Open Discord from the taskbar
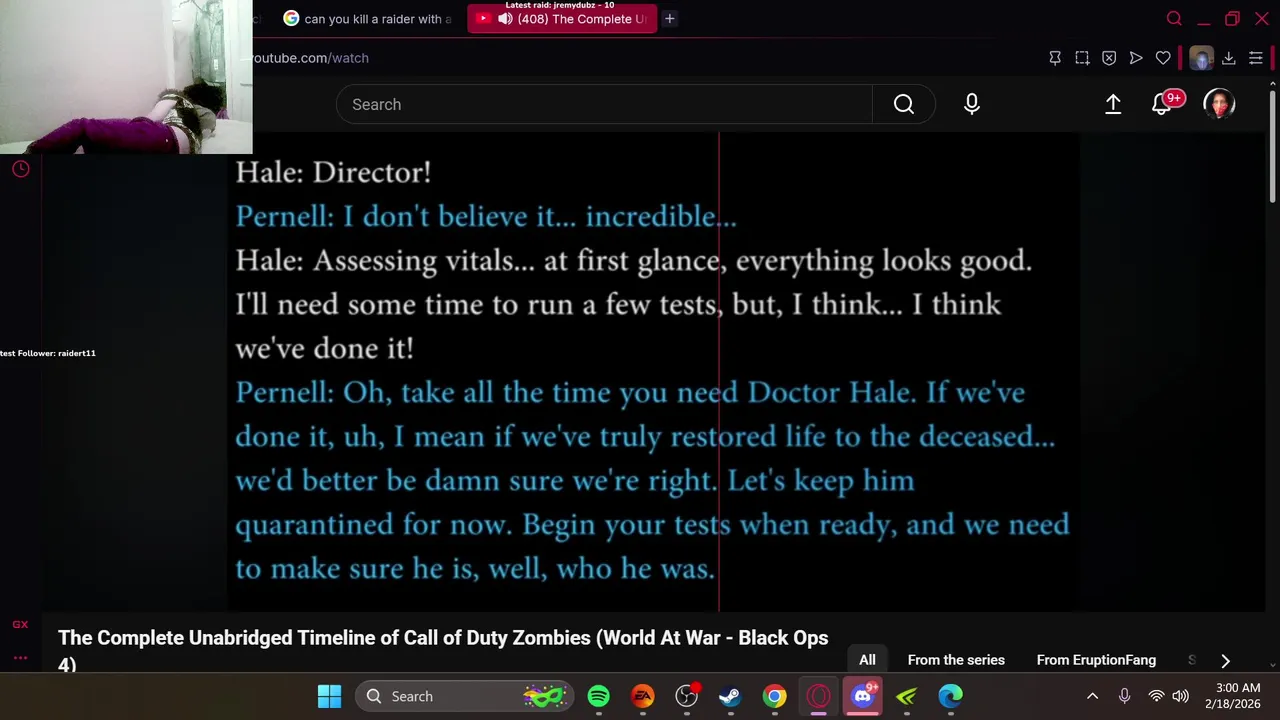Image resolution: width=1280 pixels, height=720 pixels. (863, 696)
